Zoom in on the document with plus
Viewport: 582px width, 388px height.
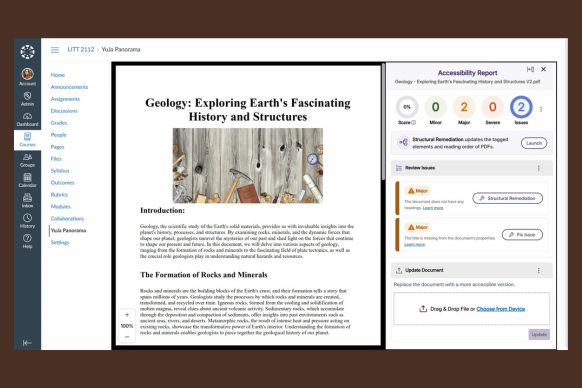coord(127,315)
